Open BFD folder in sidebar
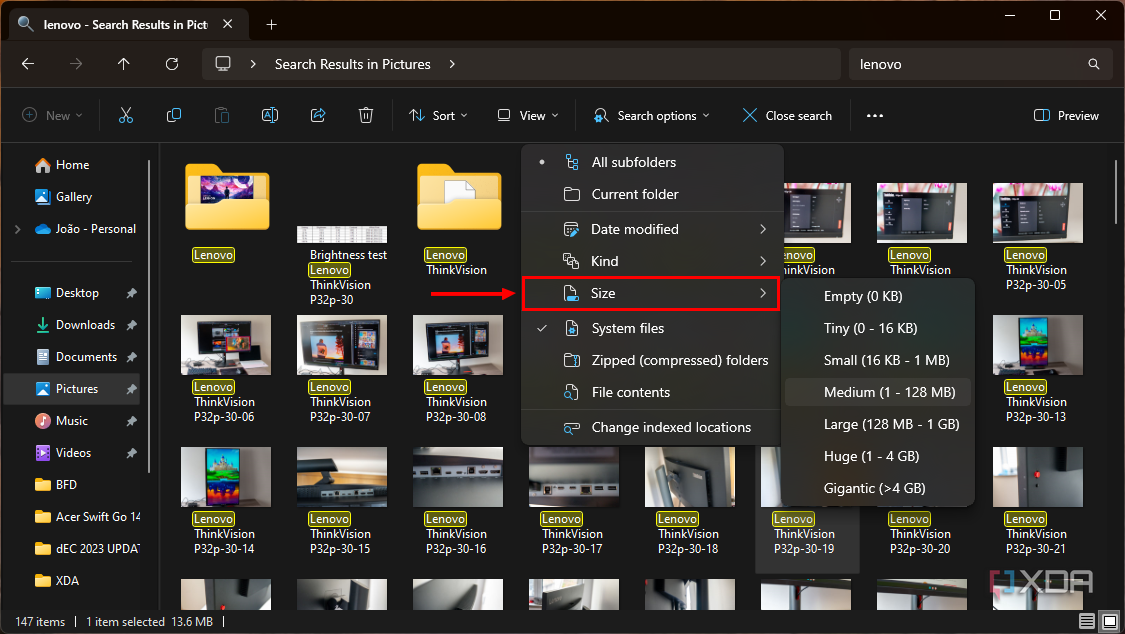 tap(56, 485)
